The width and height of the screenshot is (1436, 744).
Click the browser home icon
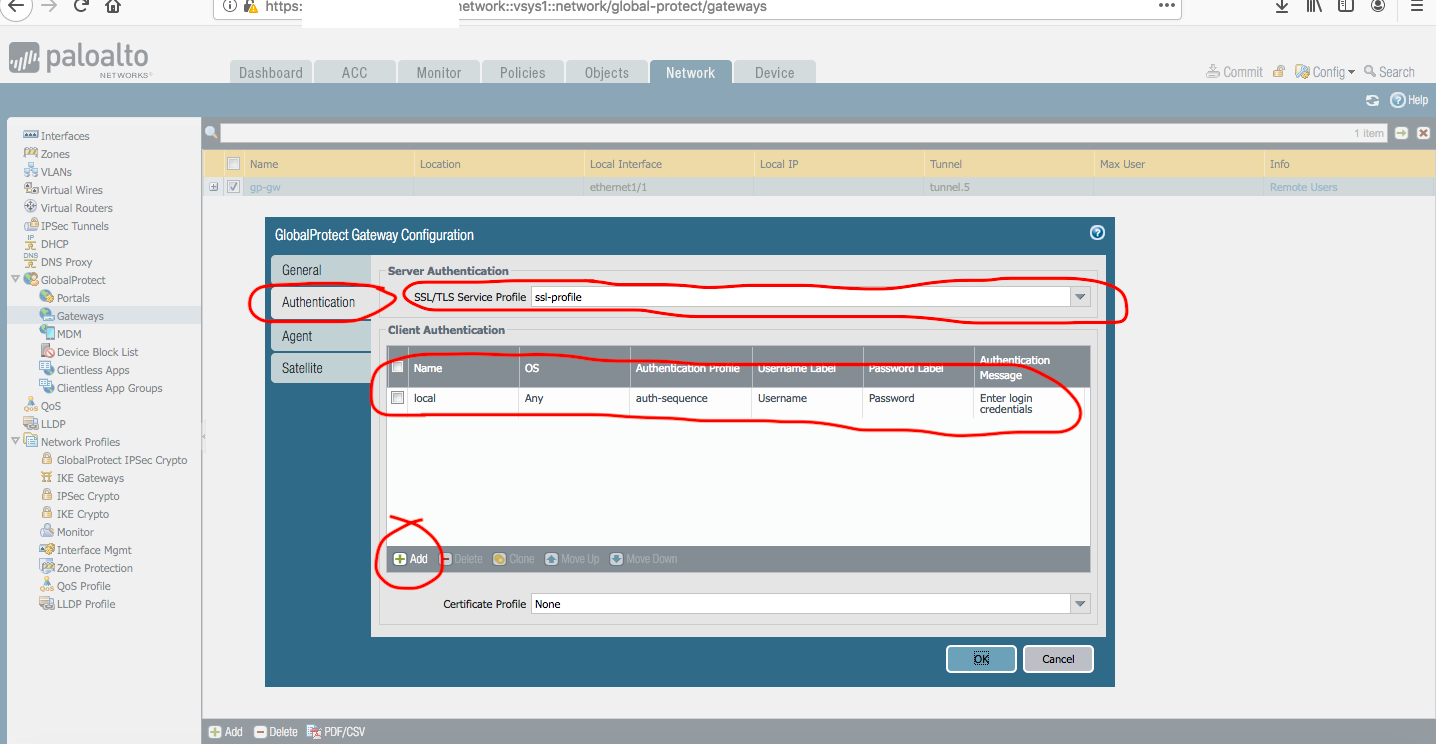(x=113, y=6)
